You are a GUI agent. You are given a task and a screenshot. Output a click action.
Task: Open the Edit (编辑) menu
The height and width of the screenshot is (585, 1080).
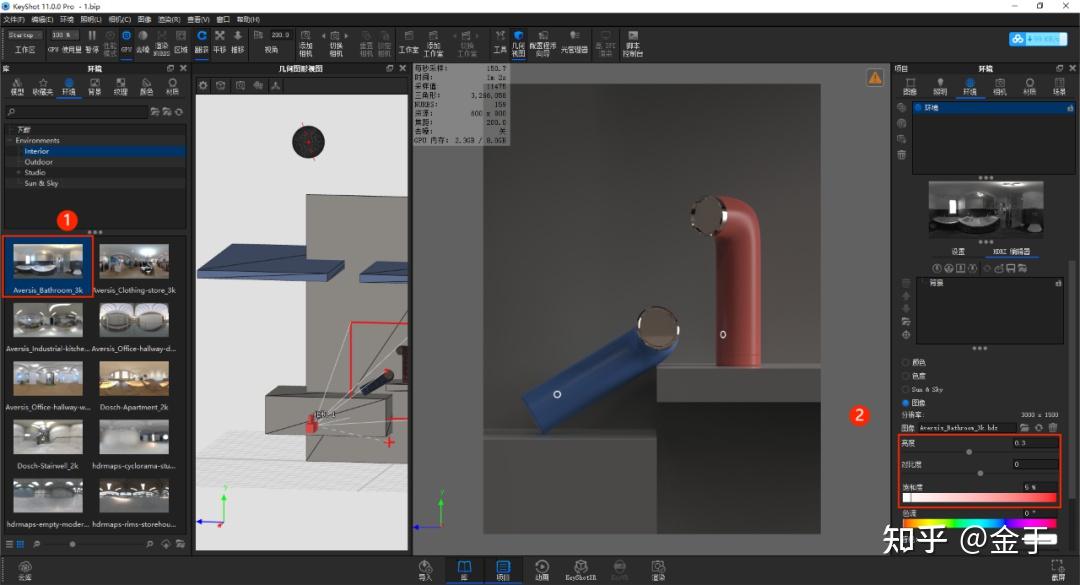[x=42, y=19]
